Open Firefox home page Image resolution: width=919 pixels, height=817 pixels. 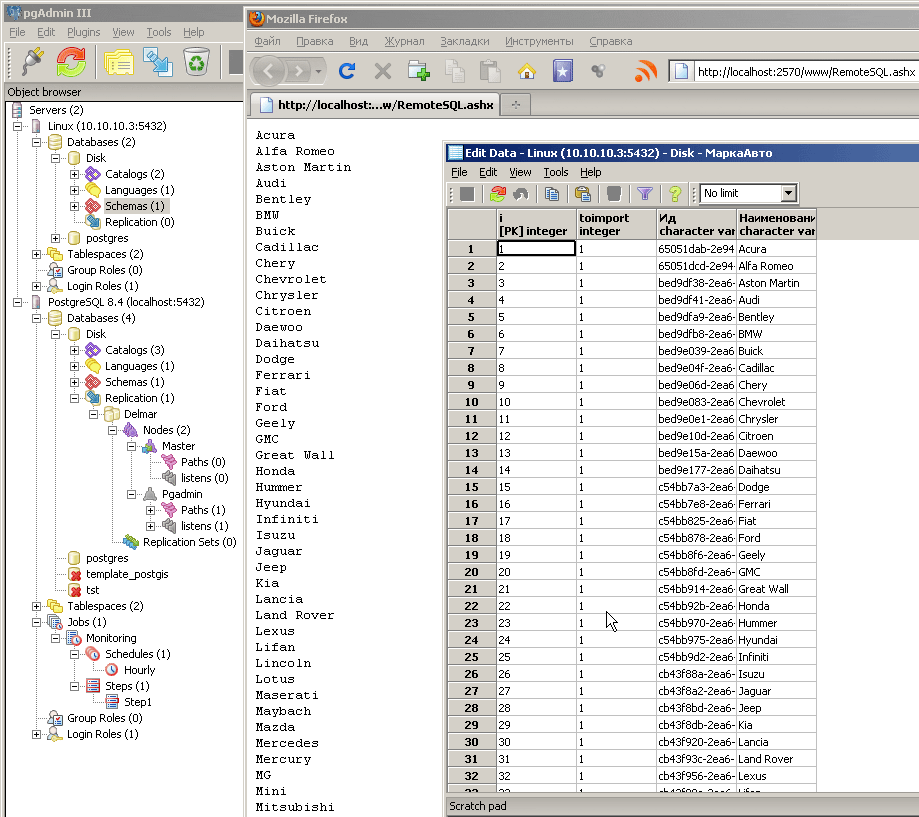(526, 71)
